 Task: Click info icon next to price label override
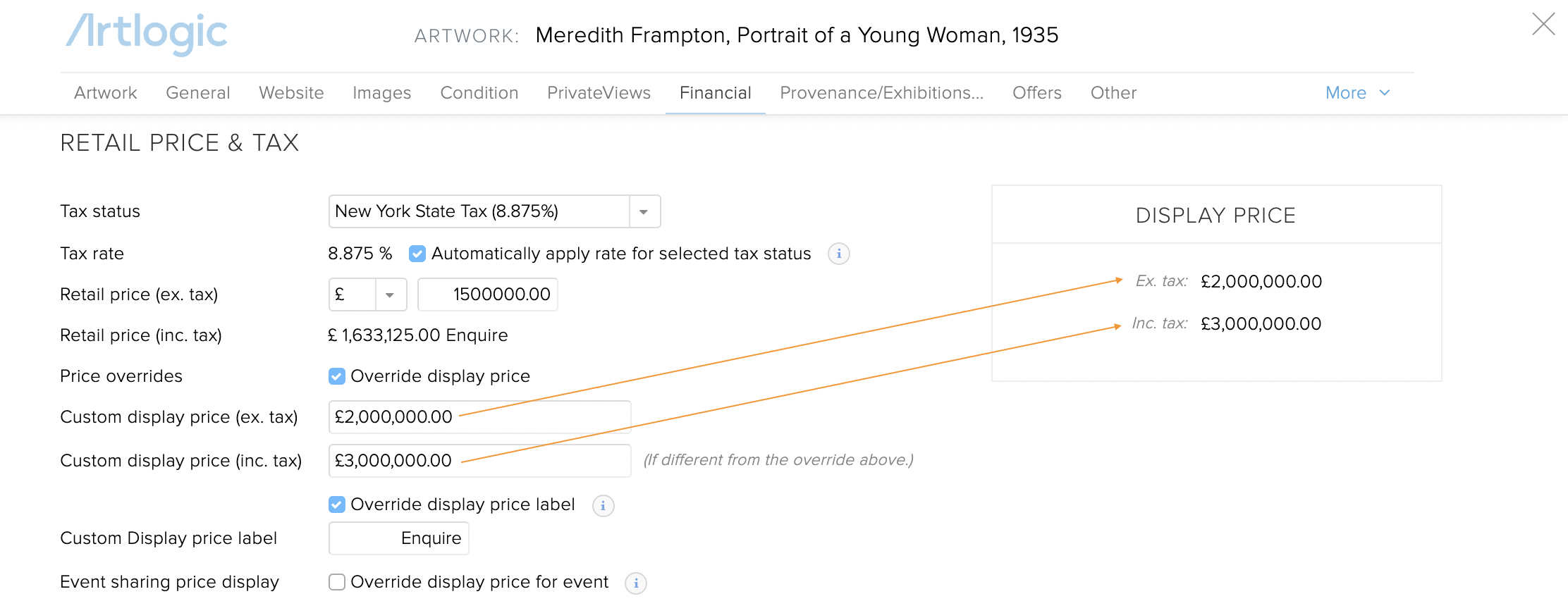point(603,506)
